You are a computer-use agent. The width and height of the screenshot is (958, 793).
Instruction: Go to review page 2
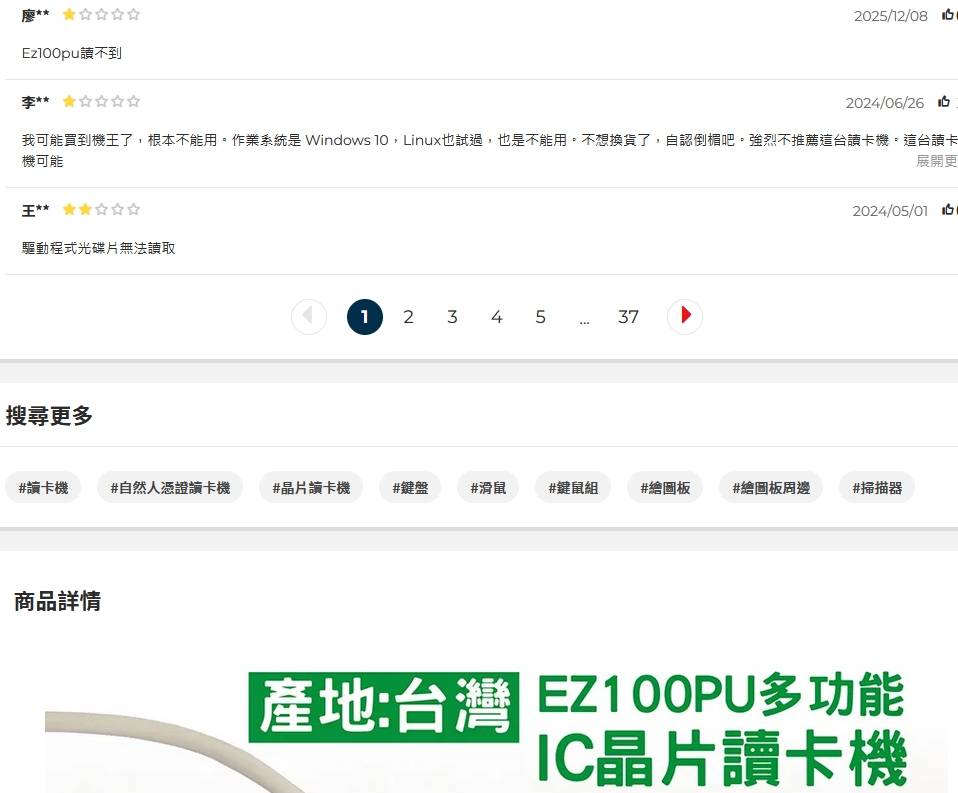coord(408,317)
